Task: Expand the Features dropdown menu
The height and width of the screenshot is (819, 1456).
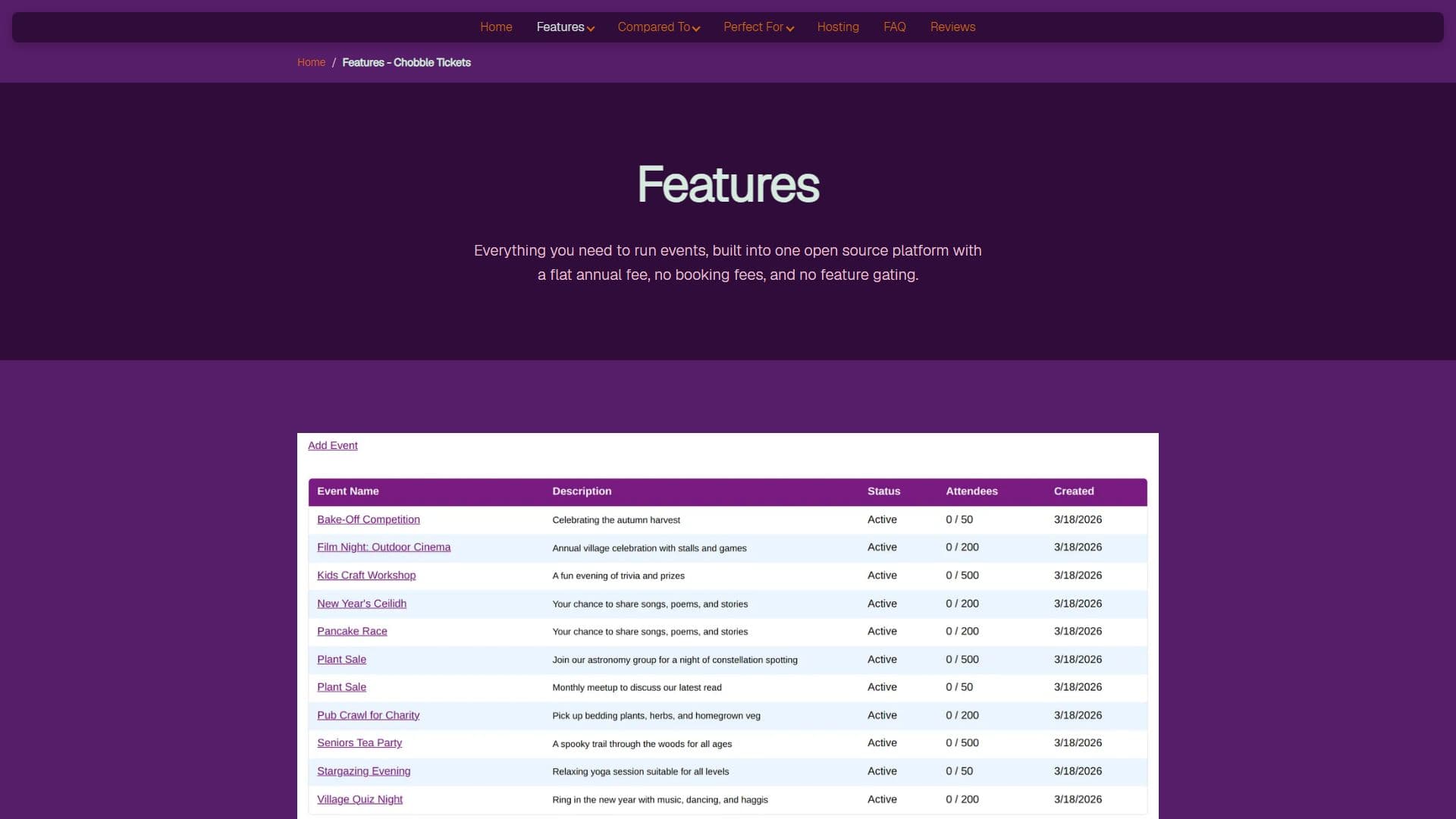Action: [x=565, y=27]
